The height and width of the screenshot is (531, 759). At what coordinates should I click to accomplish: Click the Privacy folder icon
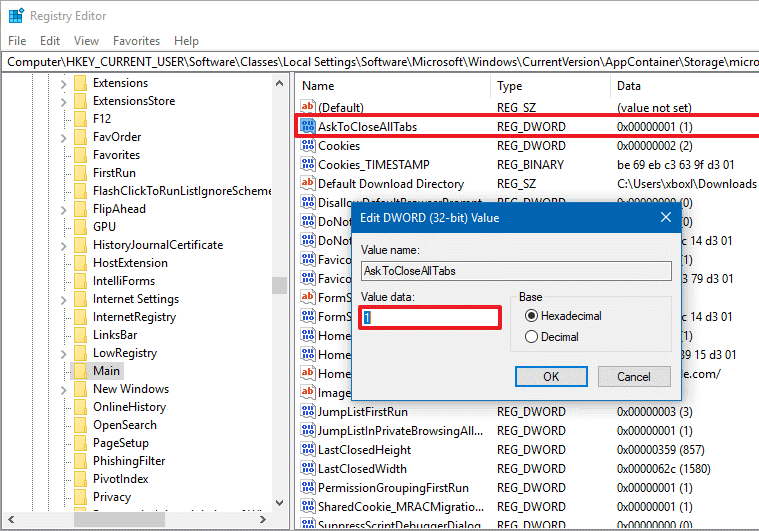click(80, 497)
